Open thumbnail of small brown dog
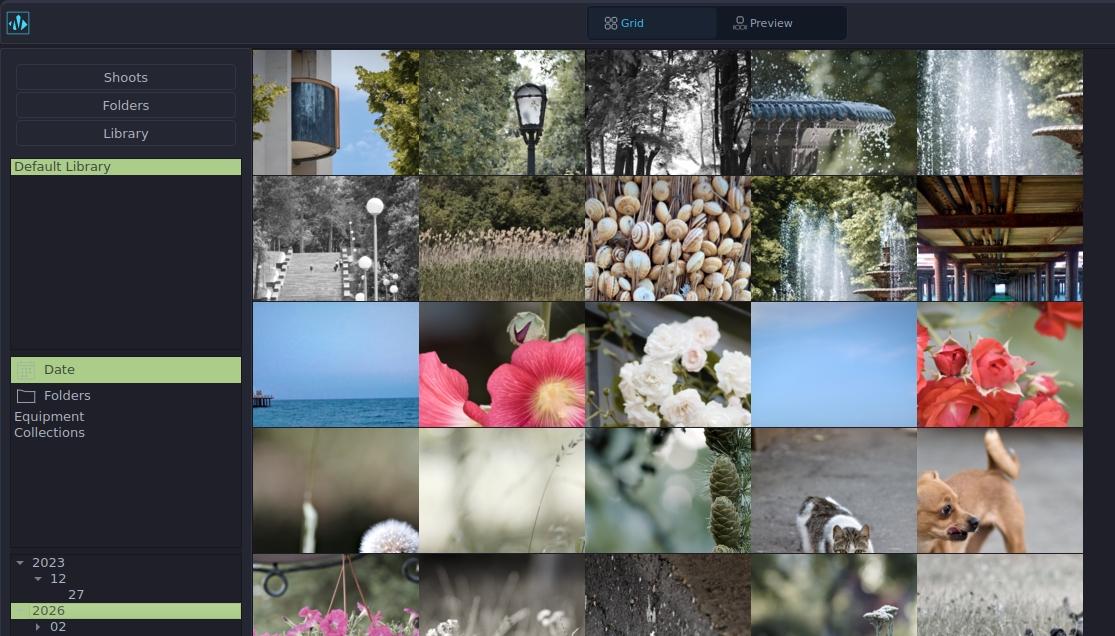 [x=1000, y=491]
